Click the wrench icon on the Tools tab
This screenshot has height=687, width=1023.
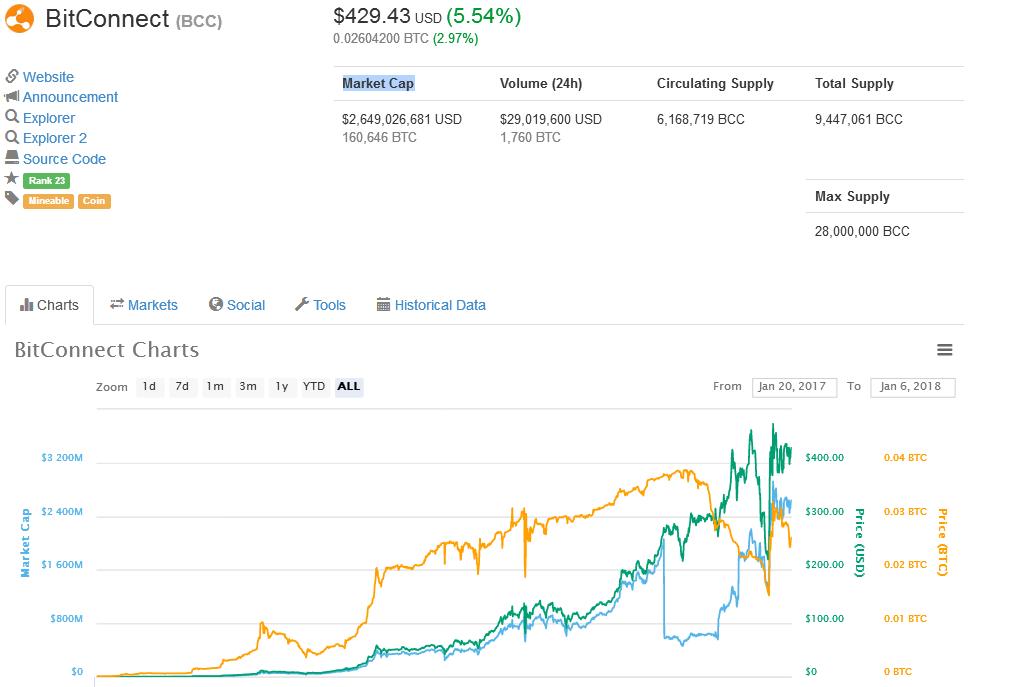click(x=301, y=304)
